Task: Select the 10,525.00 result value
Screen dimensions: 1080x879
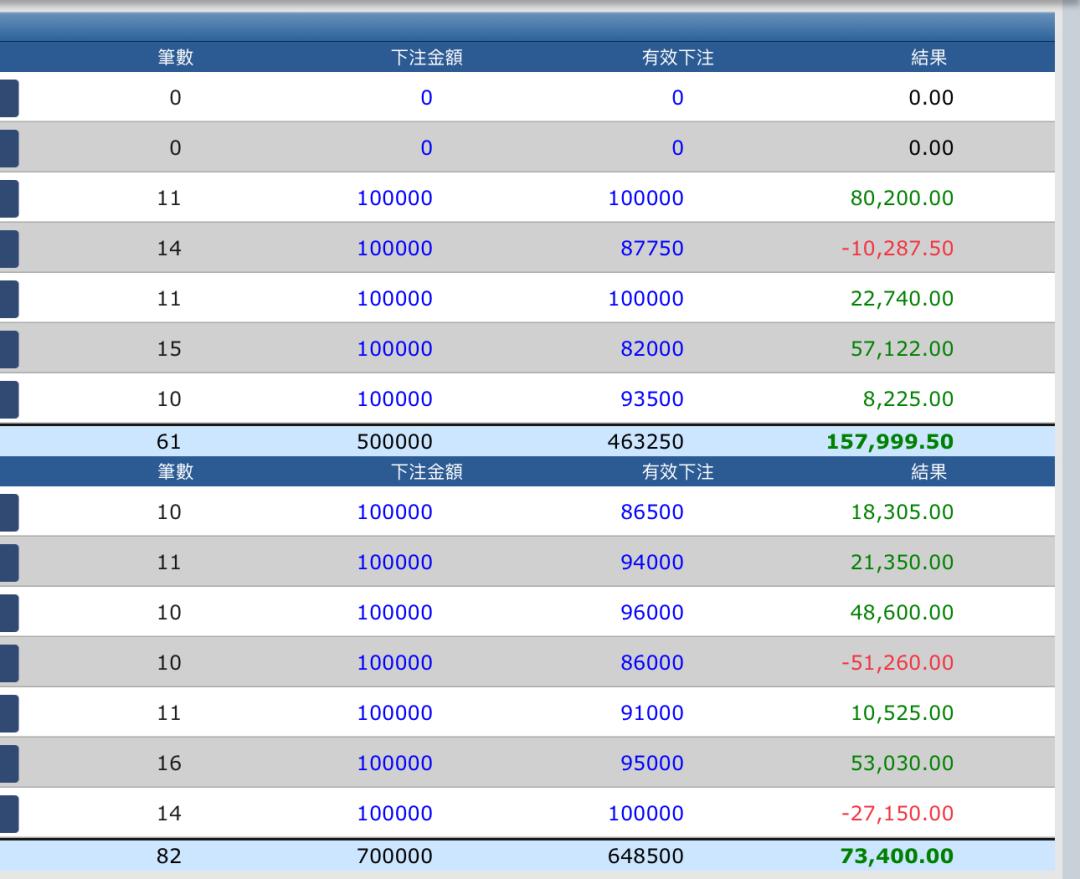Action: (902, 713)
